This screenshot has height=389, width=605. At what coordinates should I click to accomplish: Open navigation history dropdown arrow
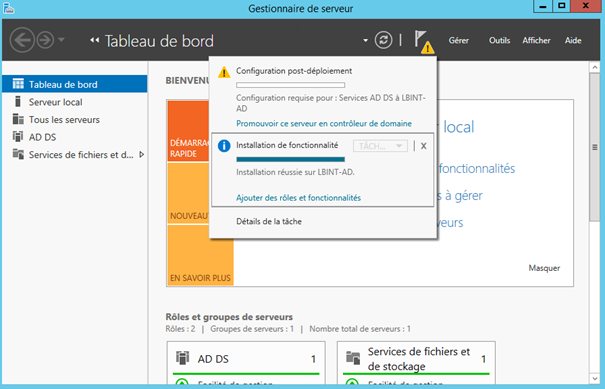pyautogui.click(x=61, y=39)
